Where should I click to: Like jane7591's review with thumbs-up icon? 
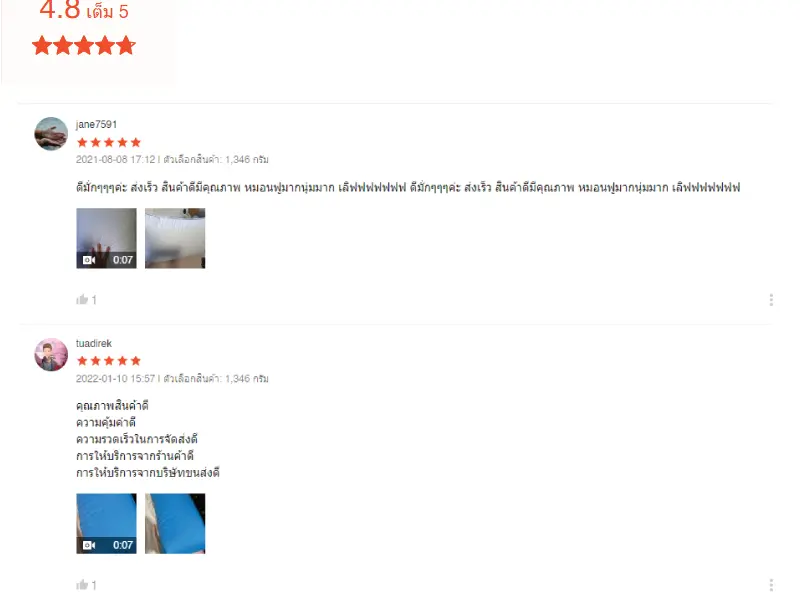(x=82, y=299)
